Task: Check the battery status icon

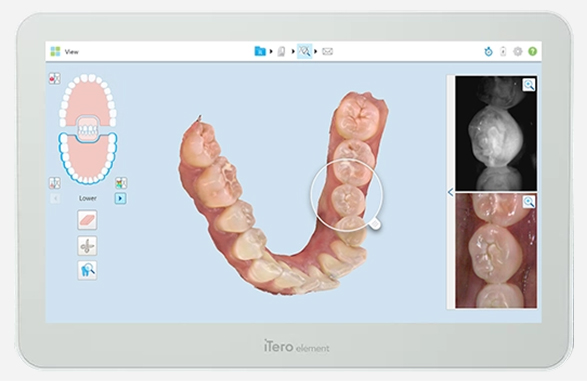Action: 503,52
